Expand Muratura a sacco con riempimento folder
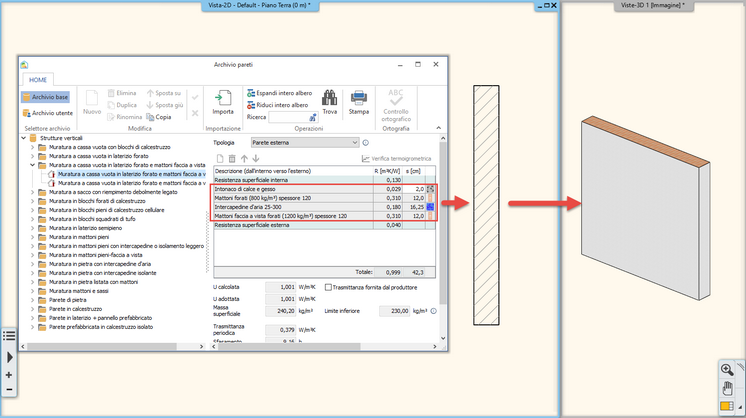 (32, 192)
